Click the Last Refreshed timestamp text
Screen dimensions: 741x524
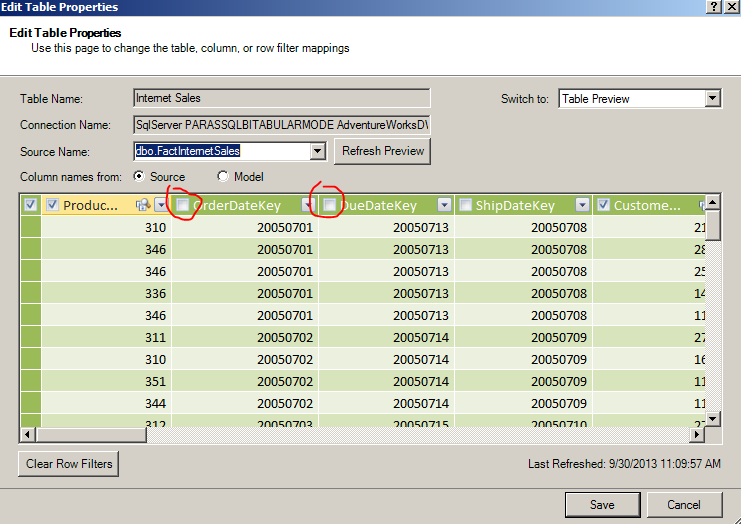(x=624, y=464)
